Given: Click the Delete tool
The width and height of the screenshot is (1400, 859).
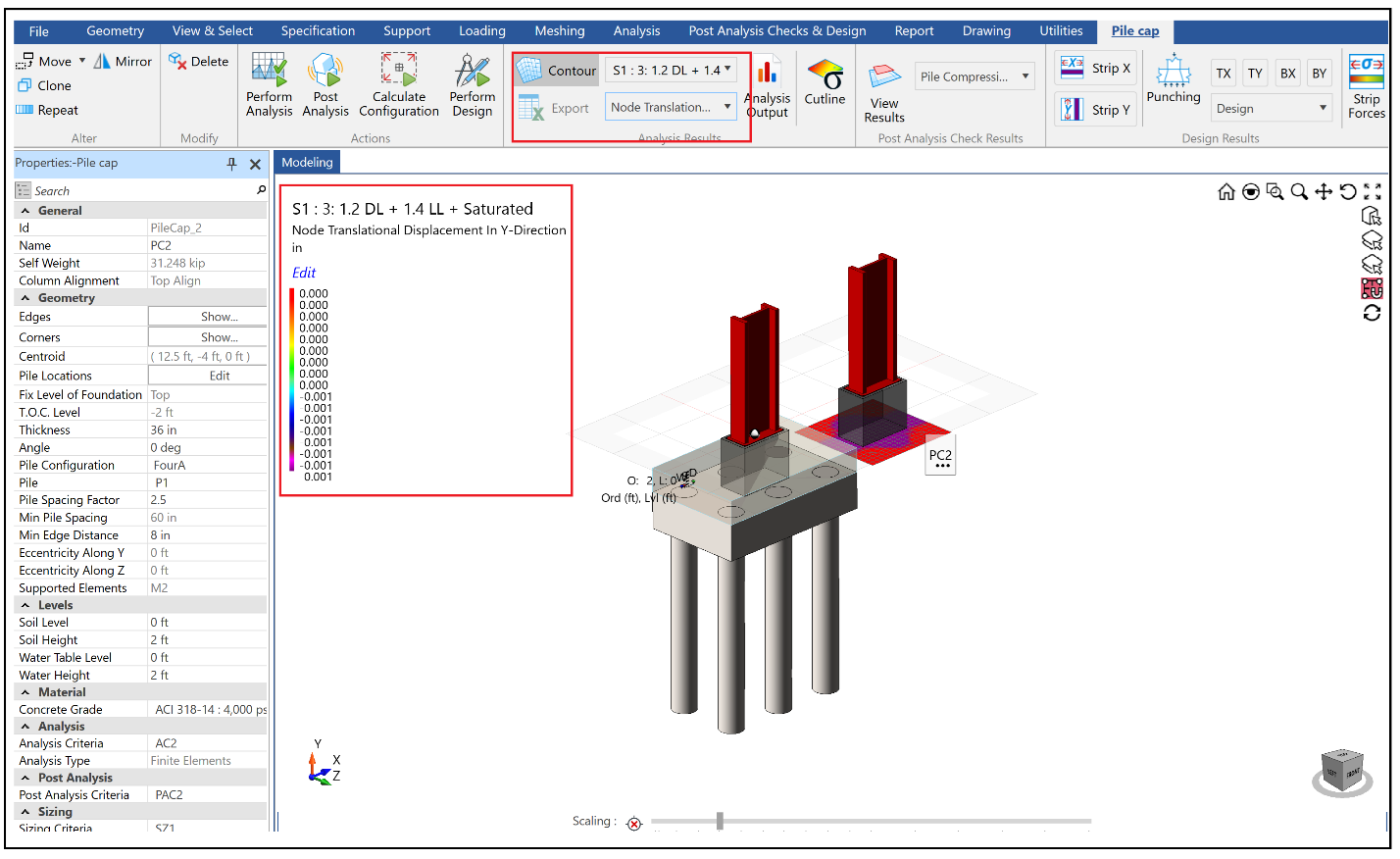Looking at the screenshot, I should [x=199, y=61].
